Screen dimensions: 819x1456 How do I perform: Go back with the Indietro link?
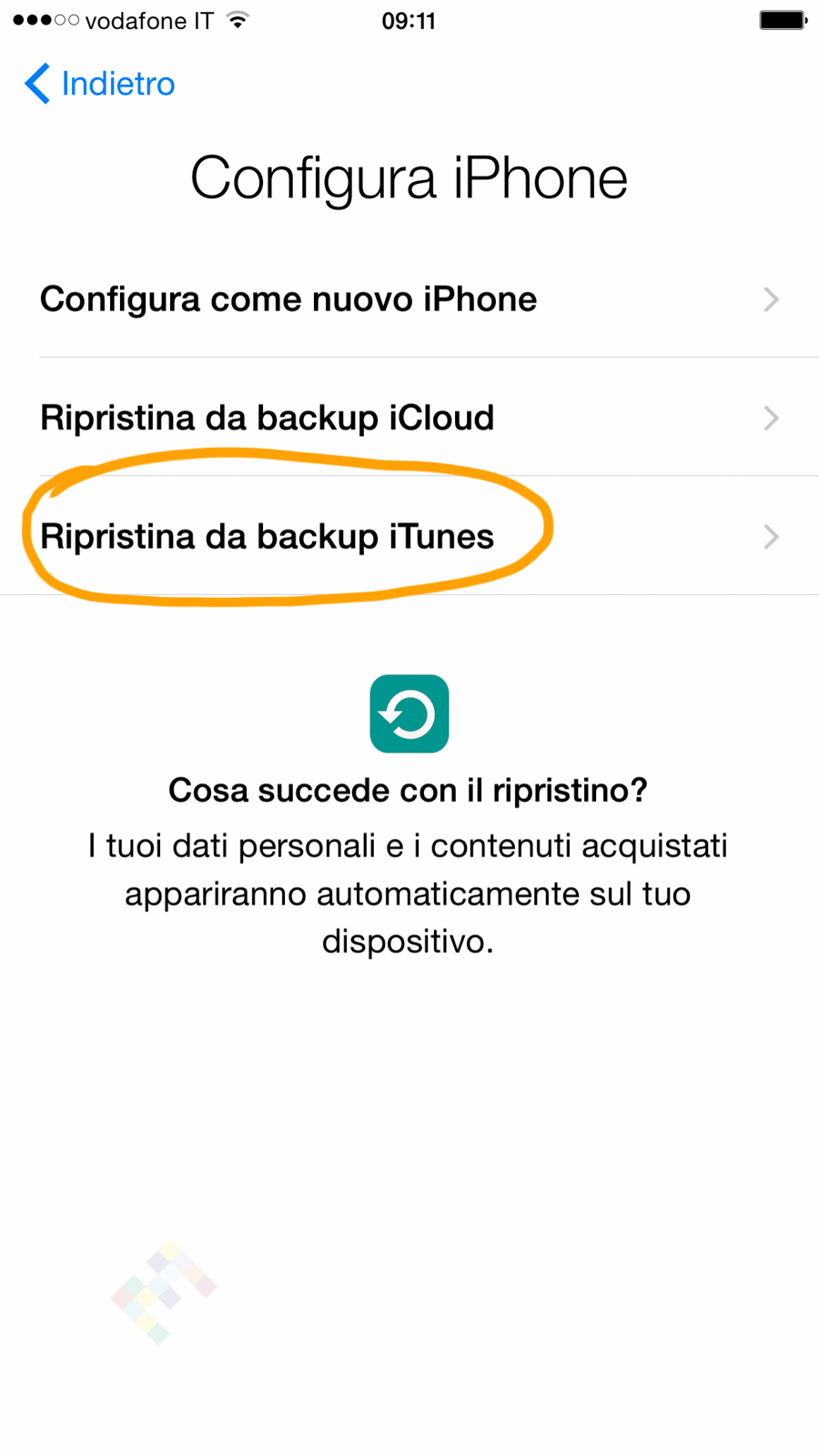(x=117, y=84)
